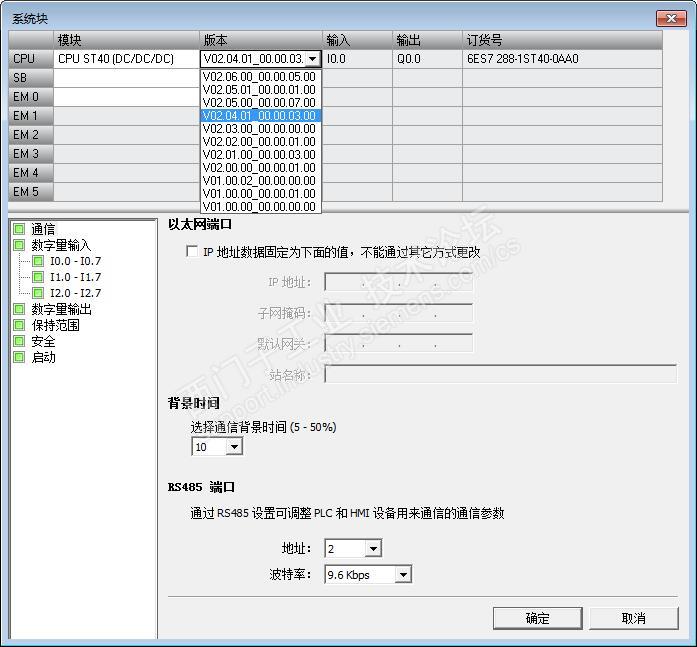Screen dimensions: 697x647
Task: Click the 默认网关 input field
Action: coord(398,343)
